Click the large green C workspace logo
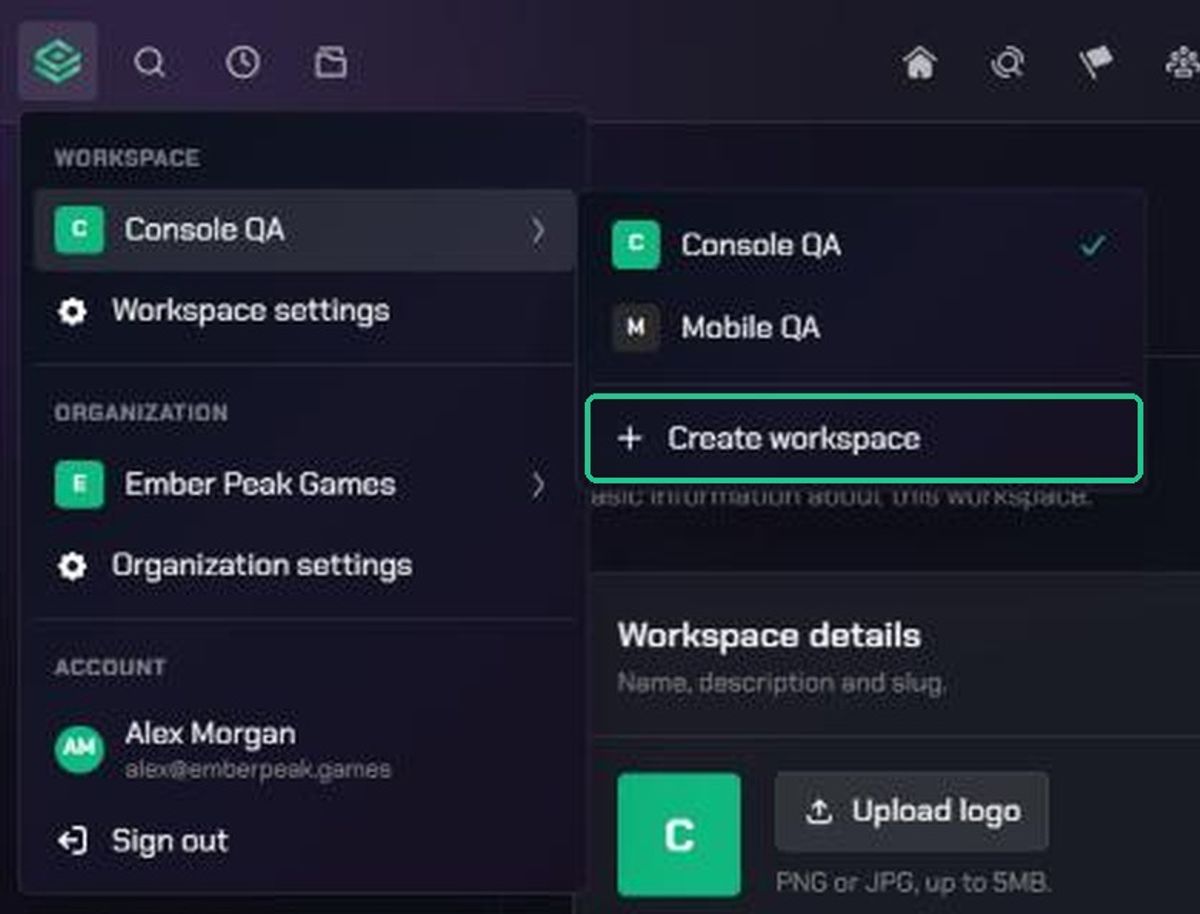 679,834
